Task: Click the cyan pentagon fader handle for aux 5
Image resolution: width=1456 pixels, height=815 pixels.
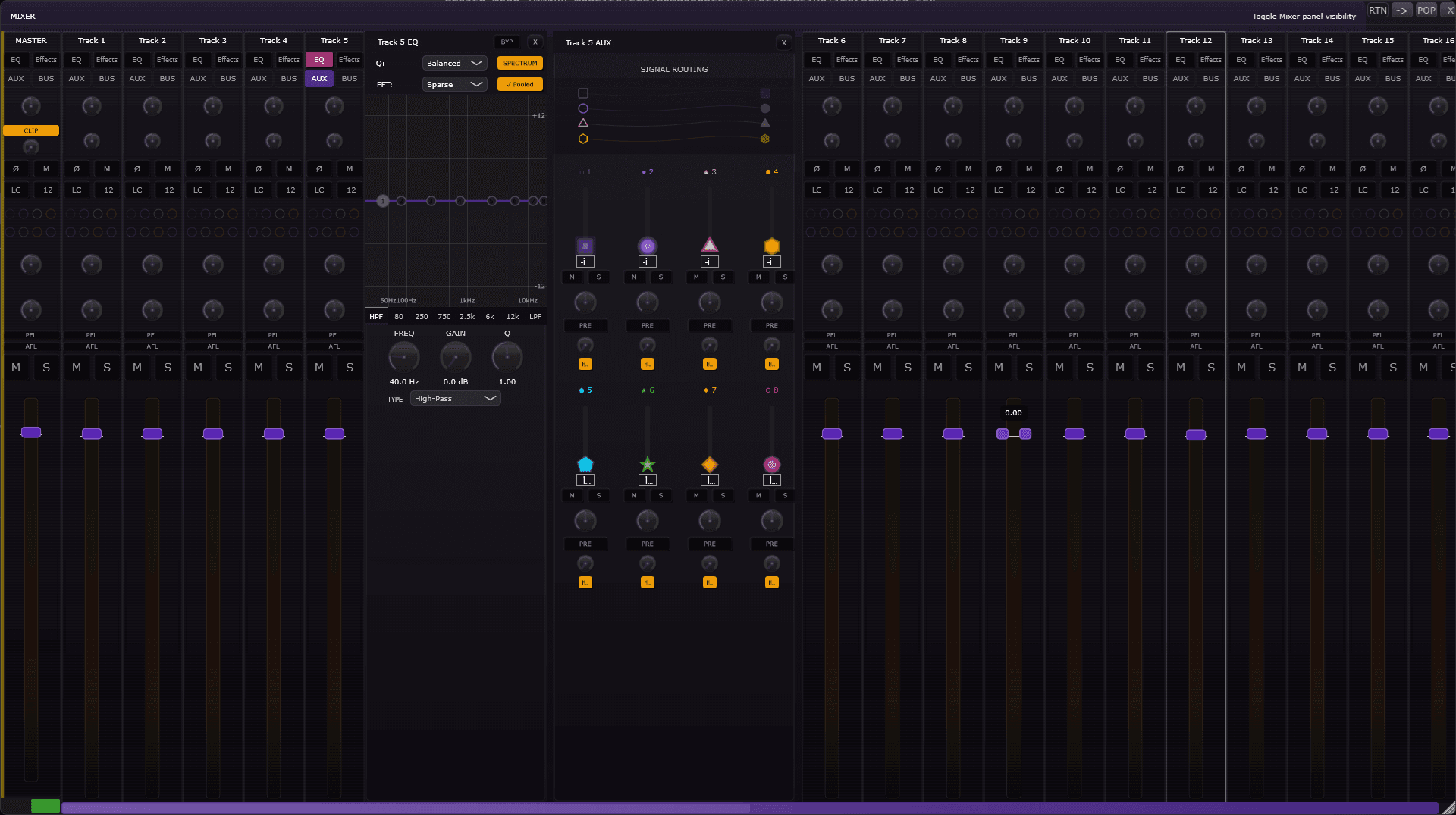Action: [585, 464]
